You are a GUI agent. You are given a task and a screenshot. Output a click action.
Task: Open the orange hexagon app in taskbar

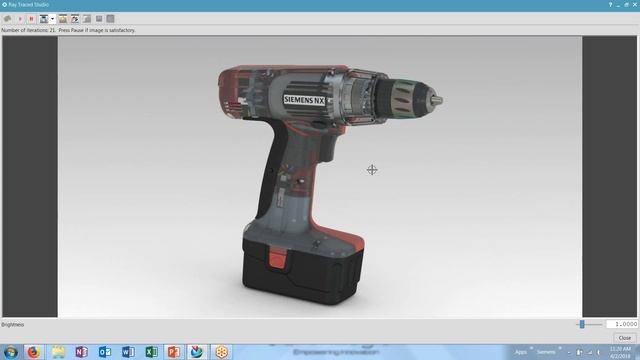point(221,352)
